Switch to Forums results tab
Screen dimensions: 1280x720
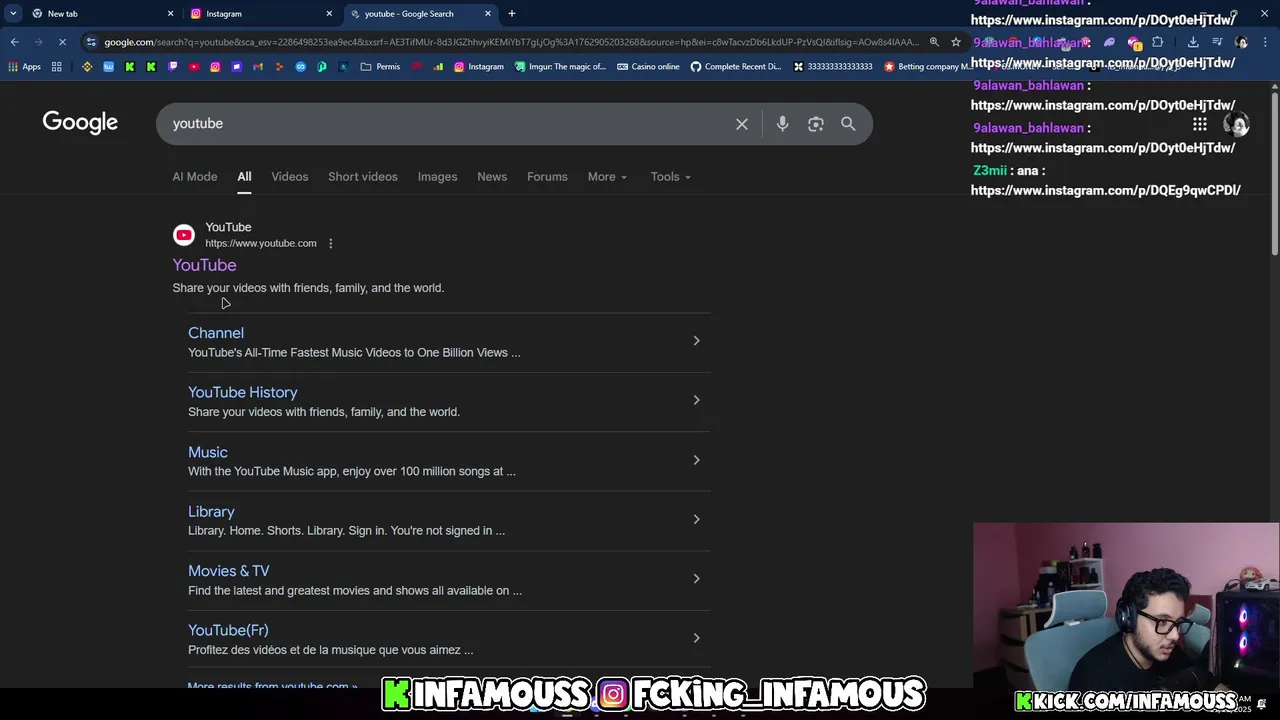pyautogui.click(x=547, y=177)
